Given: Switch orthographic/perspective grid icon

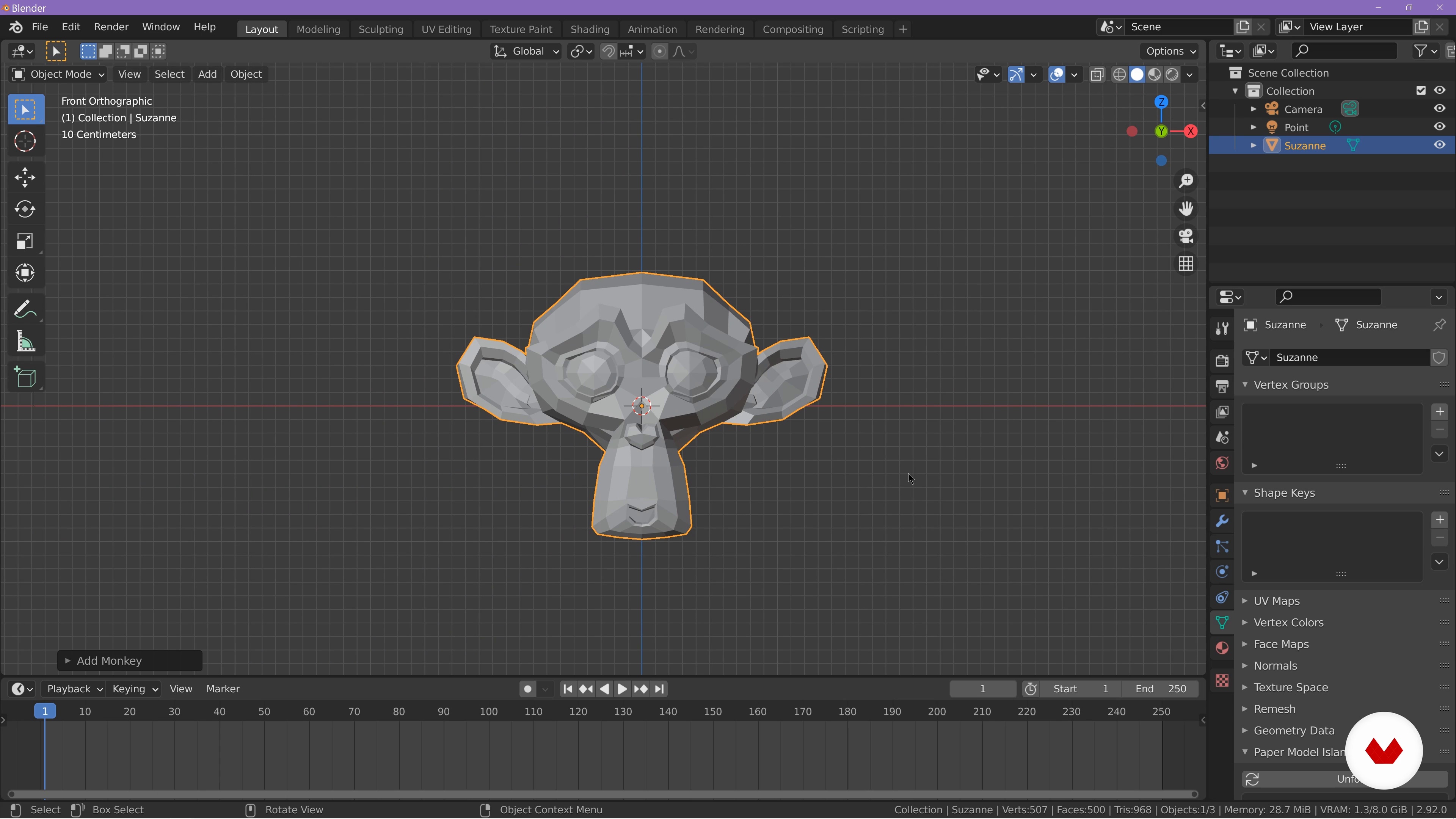Looking at the screenshot, I should point(1186,264).
